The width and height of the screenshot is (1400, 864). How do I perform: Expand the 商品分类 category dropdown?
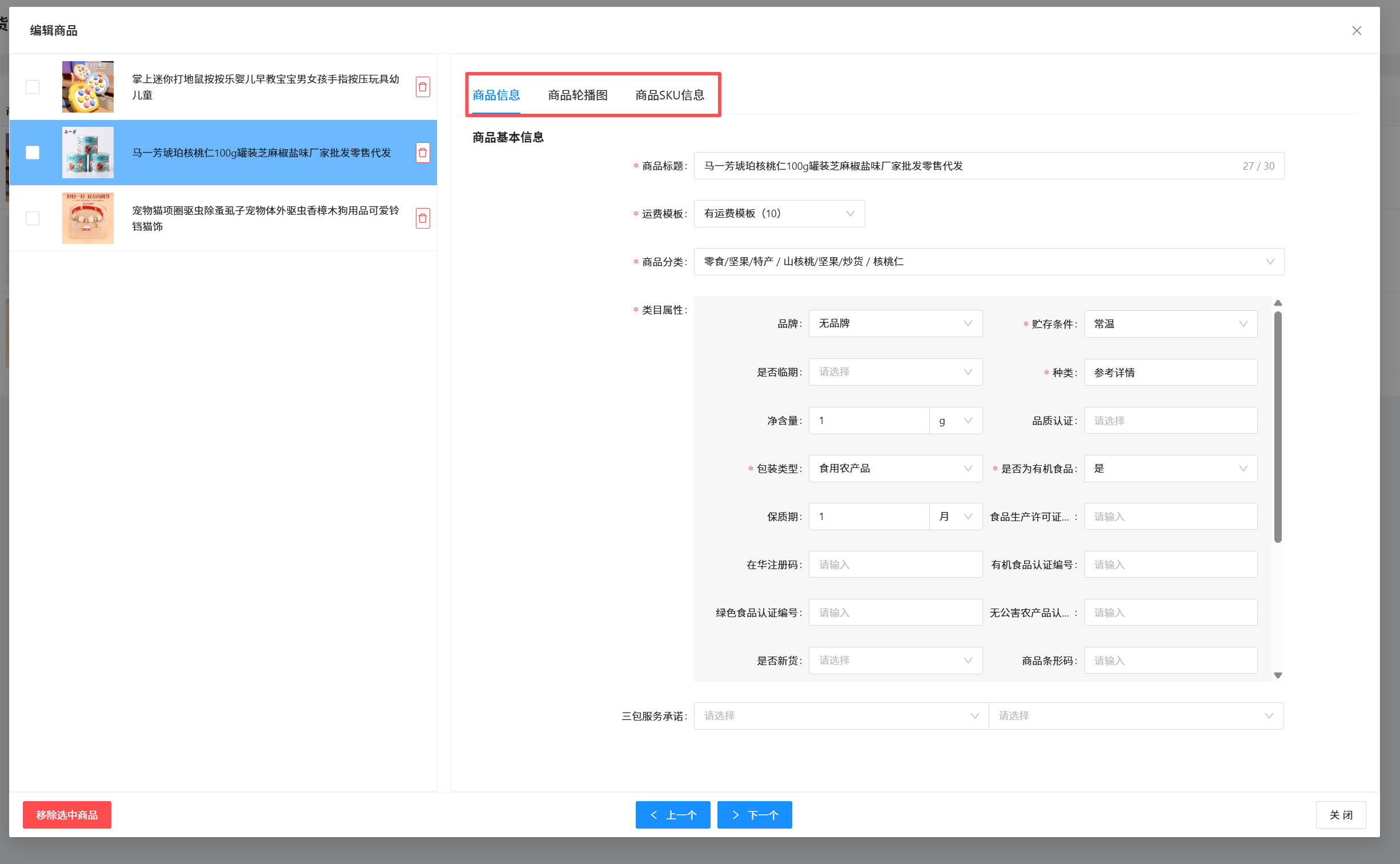click(x=988, y=262)
